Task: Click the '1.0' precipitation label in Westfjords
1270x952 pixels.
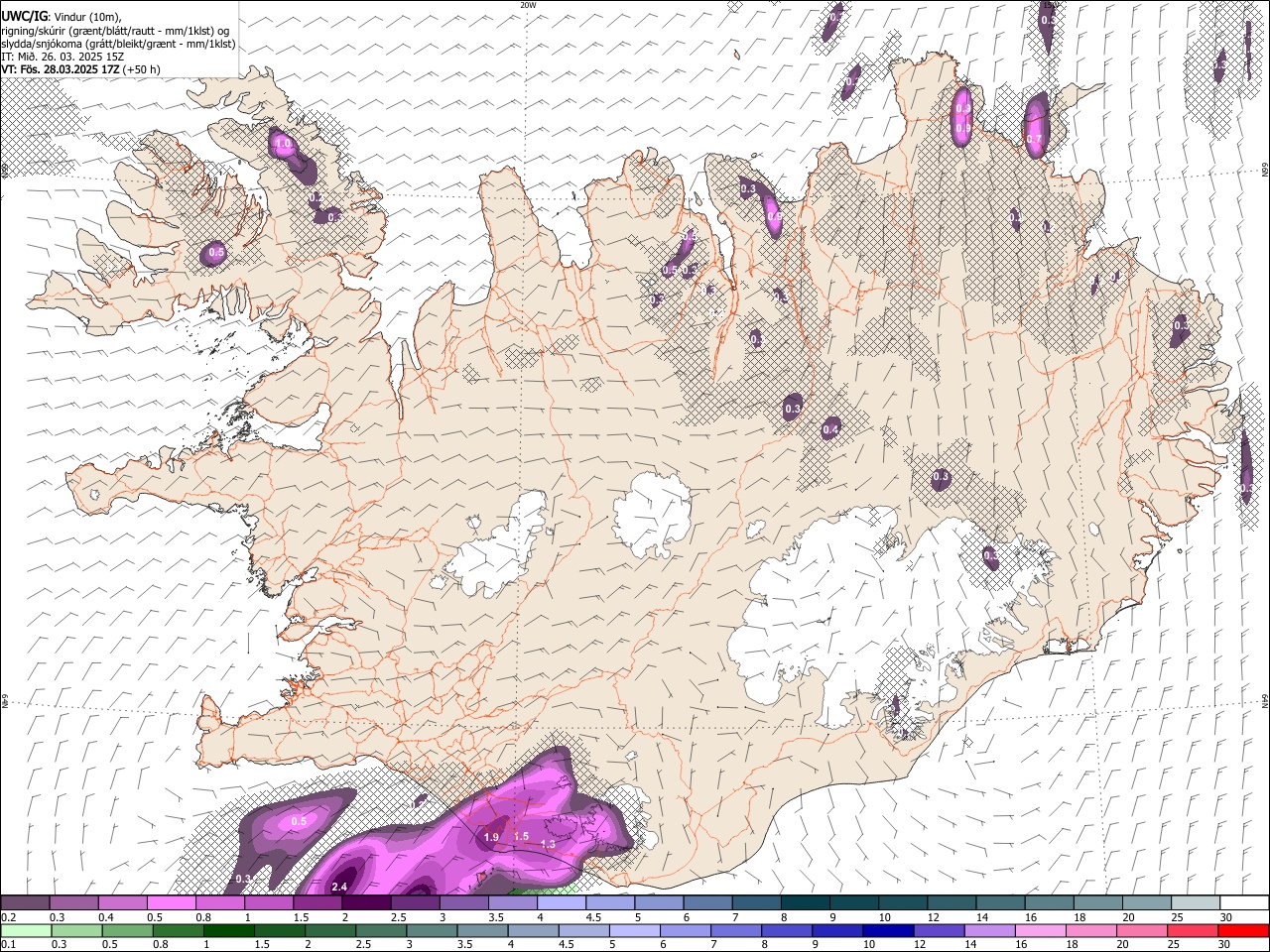Action: pyautogui.click(x=283, y=144)
